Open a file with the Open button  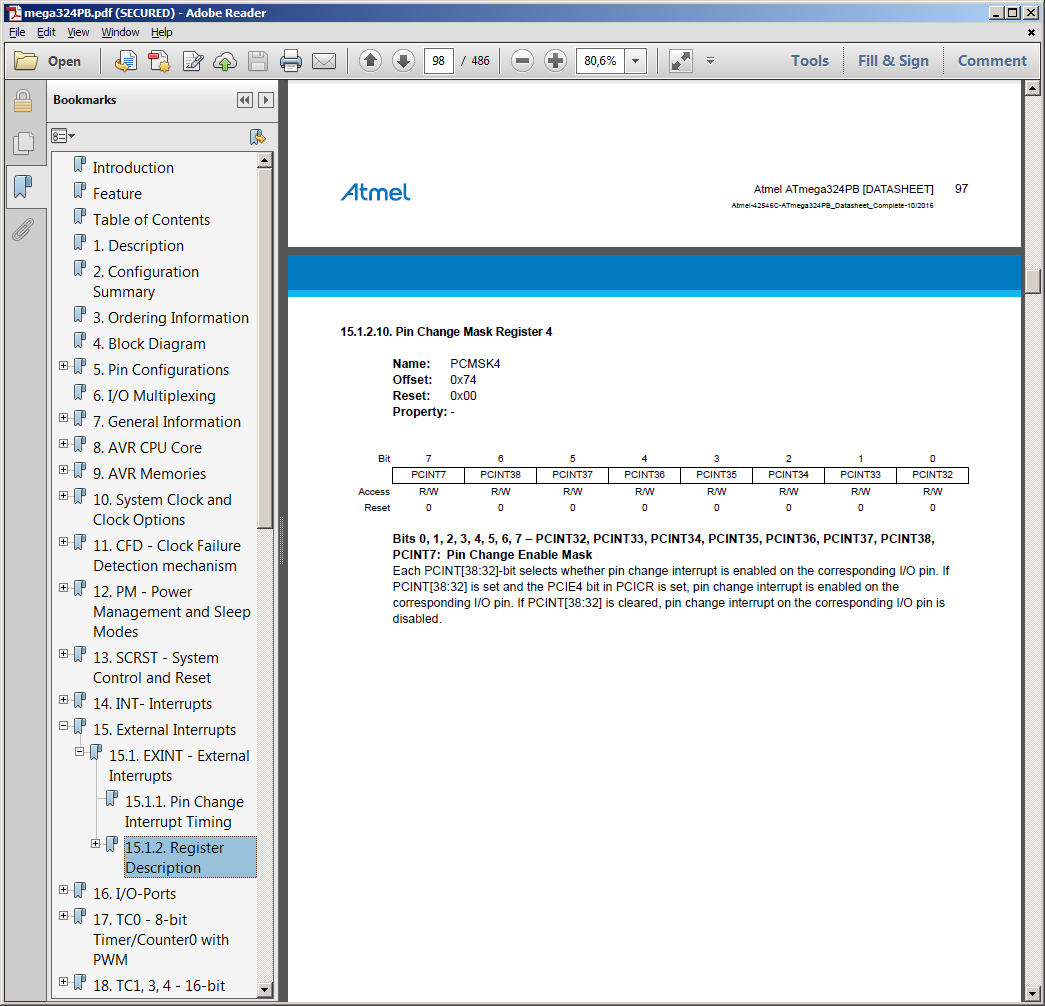(x=48, y=61)
